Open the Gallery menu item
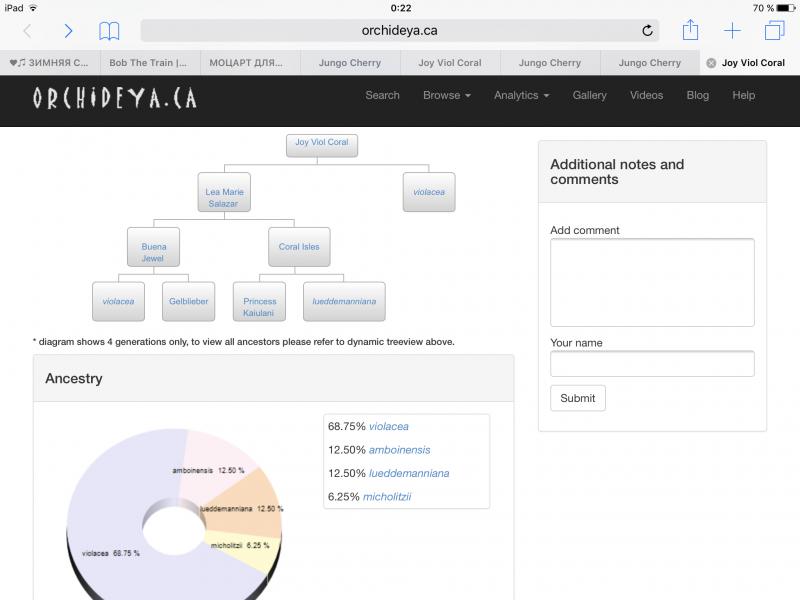The height and width of the screenshot is (600, 800). (x=589, y=96)
